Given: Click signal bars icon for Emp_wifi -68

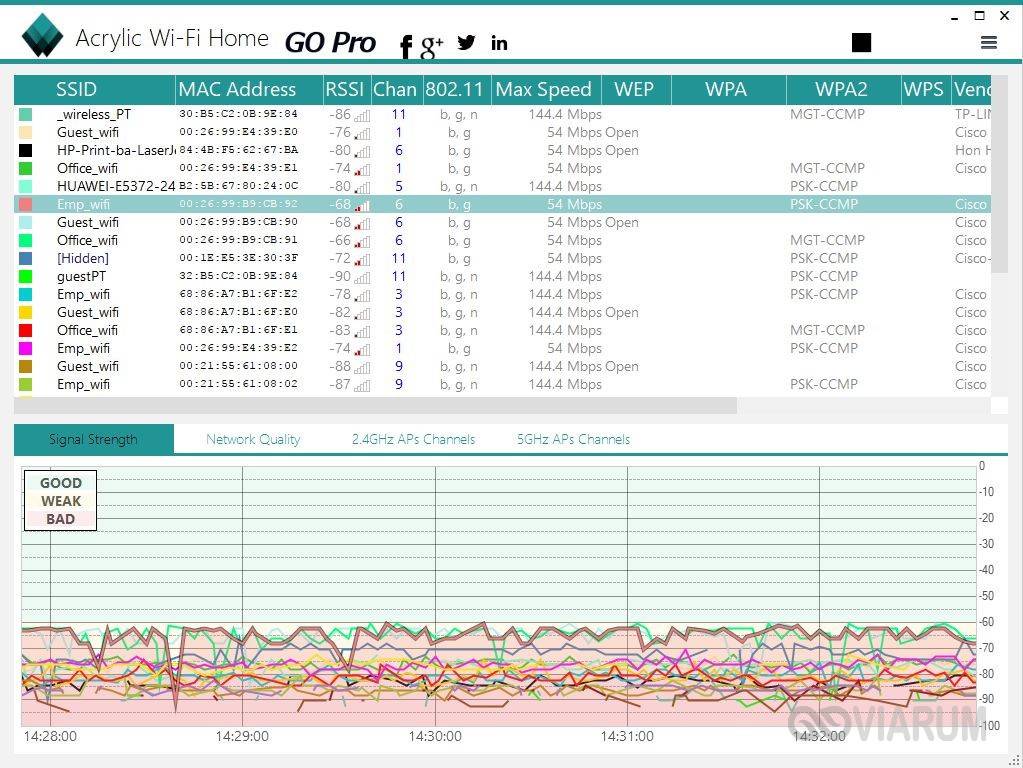Looking at the screenshot, I should click(362, 205).
